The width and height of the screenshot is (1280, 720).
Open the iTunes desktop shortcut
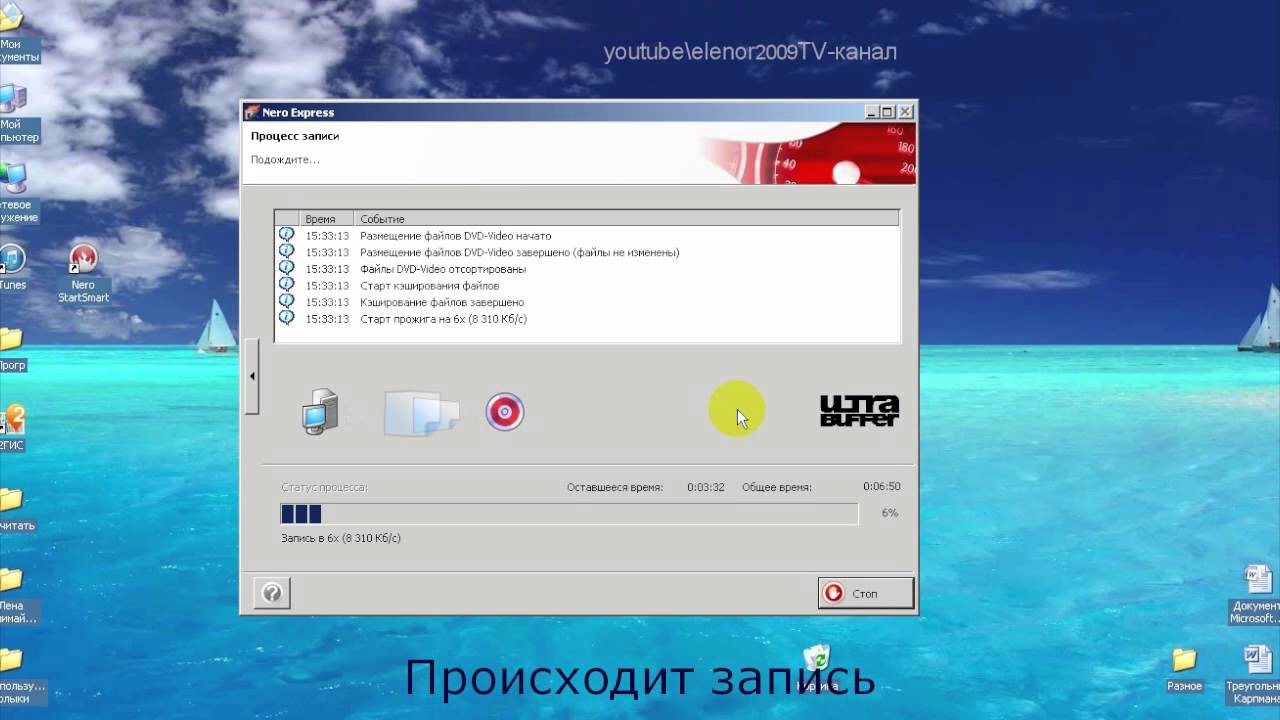coord(12,268)
